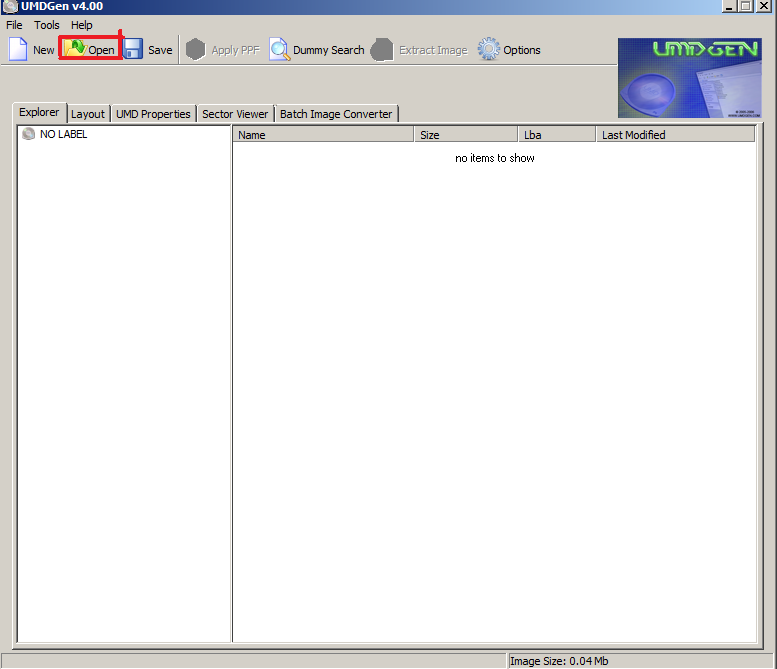Open Options via the gear icon
The width and height of the screenshot is (777, 669).
pyautogui.click(x=489, y=50)
